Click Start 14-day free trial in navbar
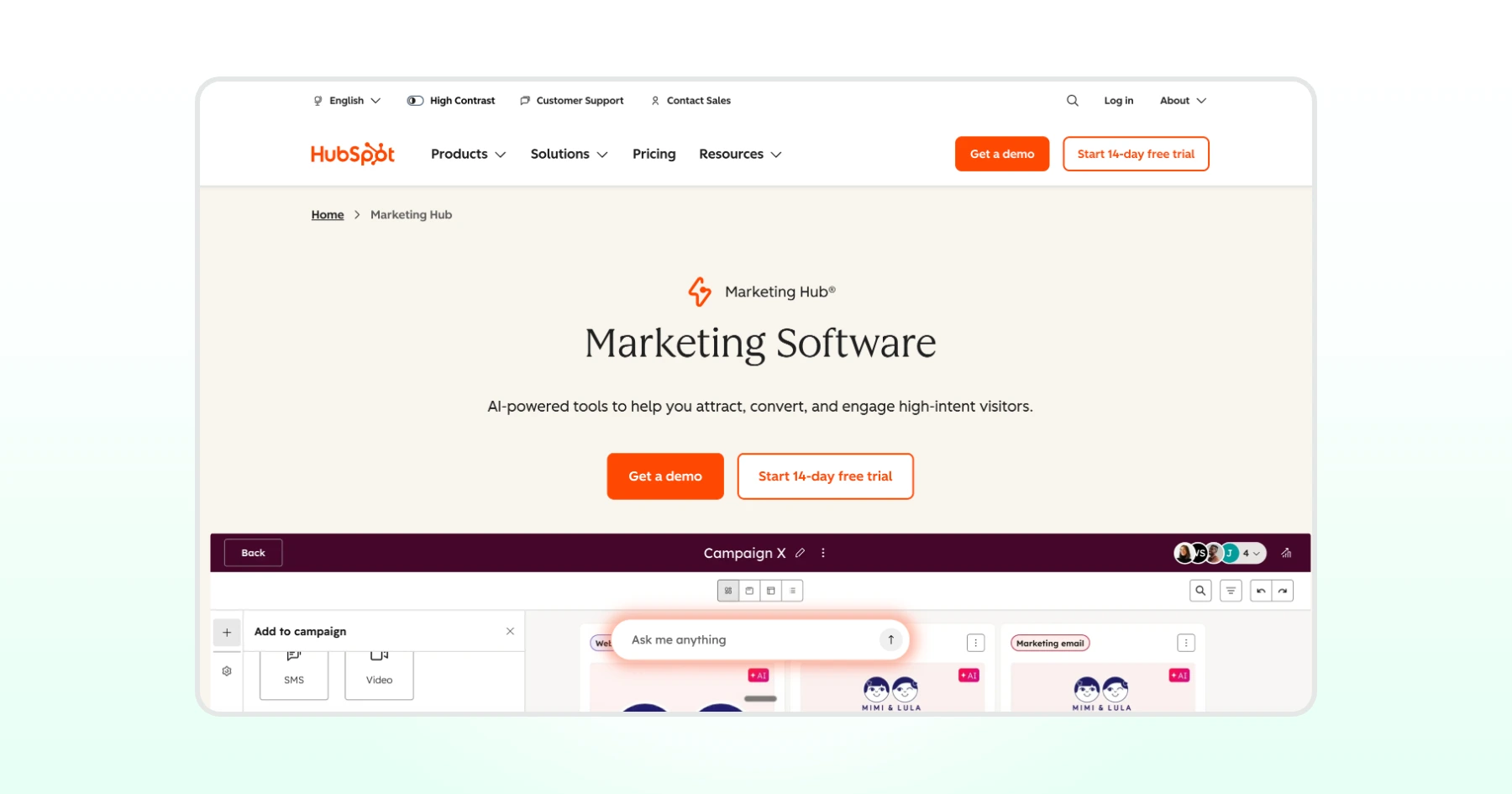 (1136, 154)
